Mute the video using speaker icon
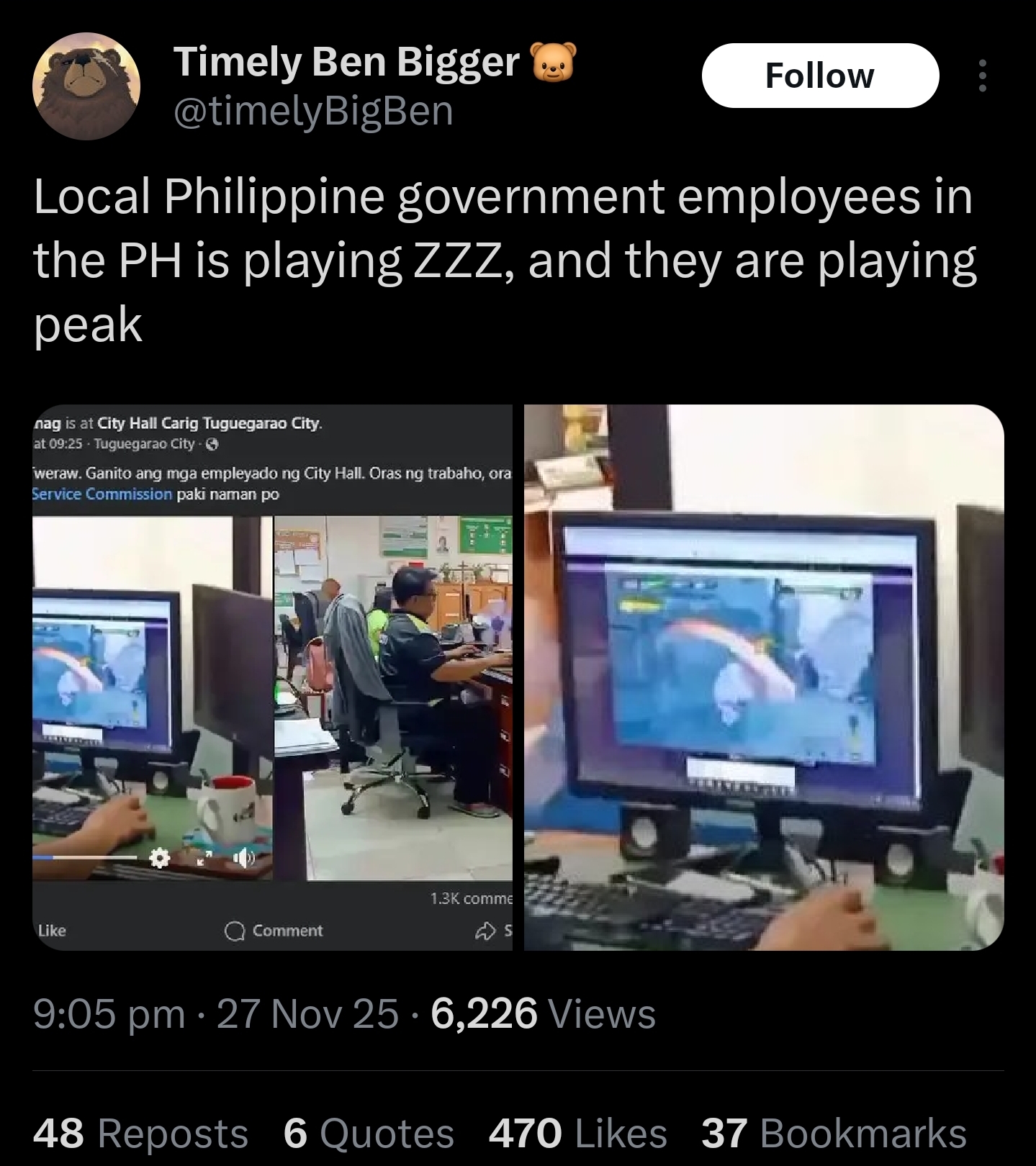Viewport: 1036px width, 1166px height. pyautogui.click(x=246, y=857)
